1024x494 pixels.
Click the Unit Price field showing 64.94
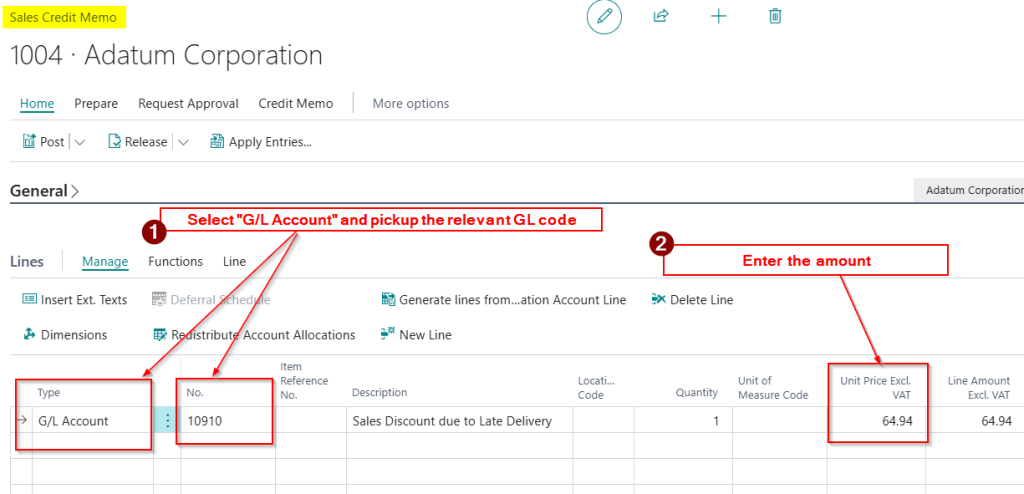878,421
